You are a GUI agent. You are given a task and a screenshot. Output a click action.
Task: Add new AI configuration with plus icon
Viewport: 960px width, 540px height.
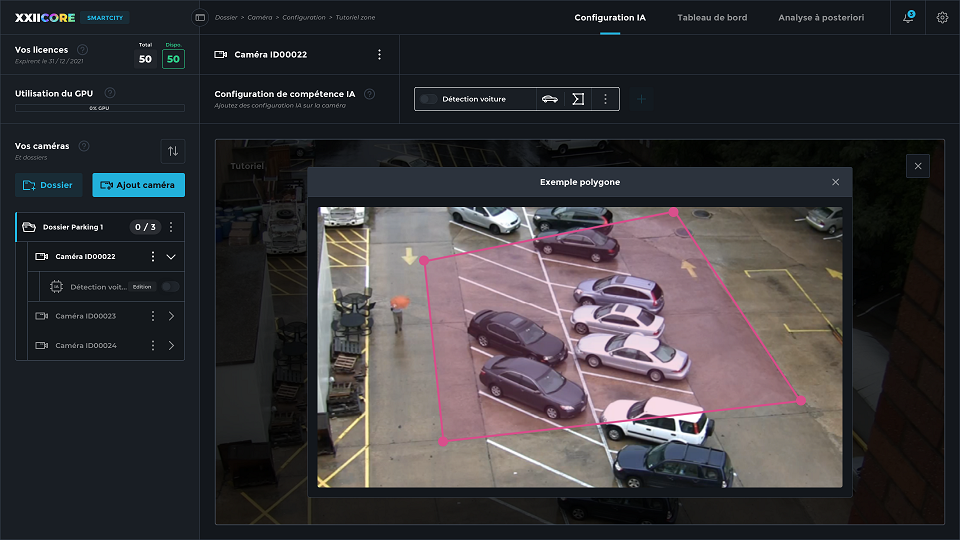(x=642, y=99)
